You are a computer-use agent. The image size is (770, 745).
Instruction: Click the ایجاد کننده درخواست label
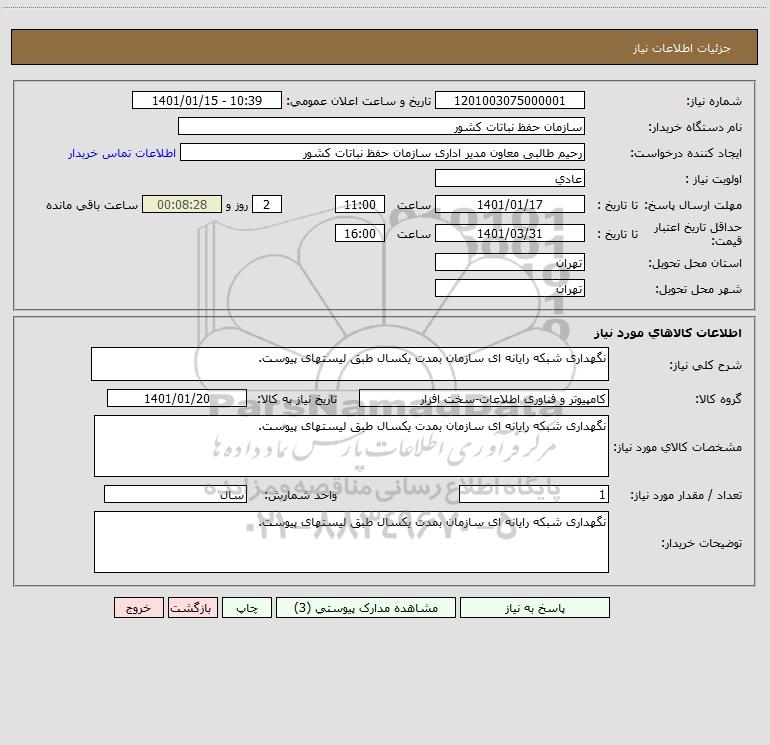[686, 154]
